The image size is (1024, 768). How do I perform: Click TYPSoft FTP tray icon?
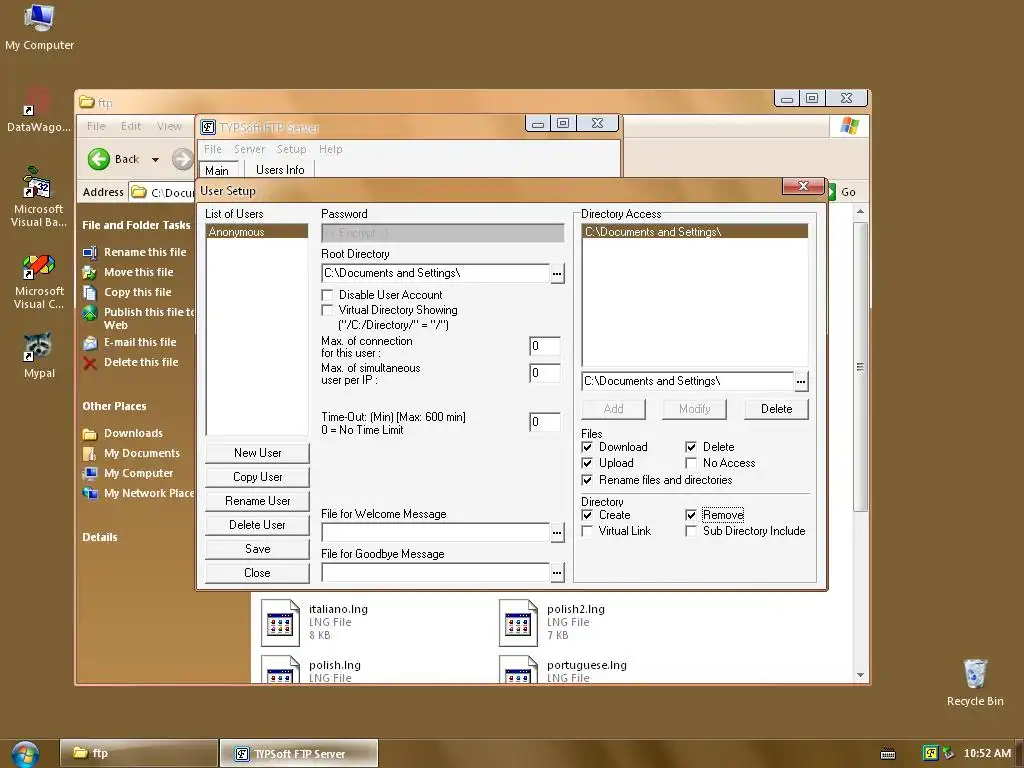coord(930,753)
